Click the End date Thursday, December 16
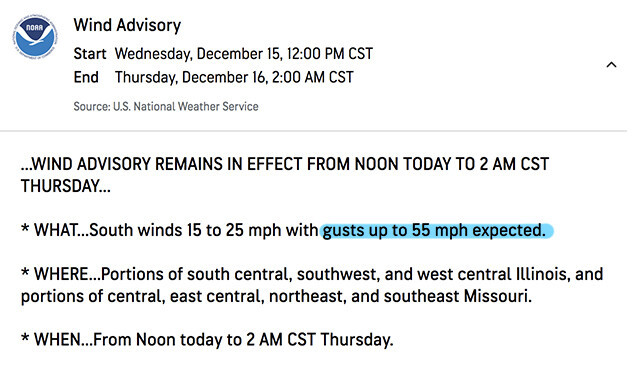627x368 pixels. coord(191,77)
